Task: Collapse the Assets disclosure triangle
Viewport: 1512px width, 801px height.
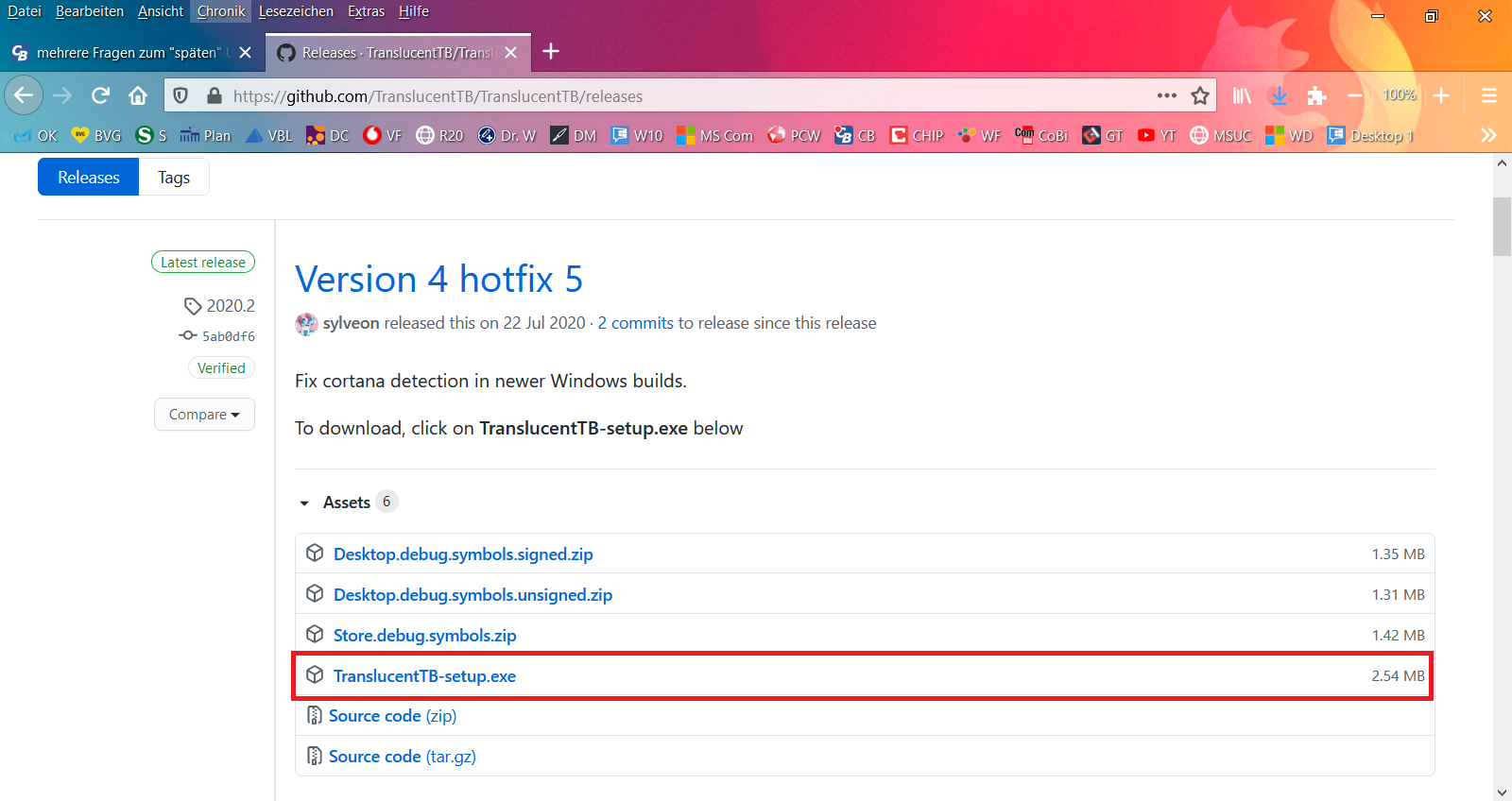Action: tap(304, 503)
